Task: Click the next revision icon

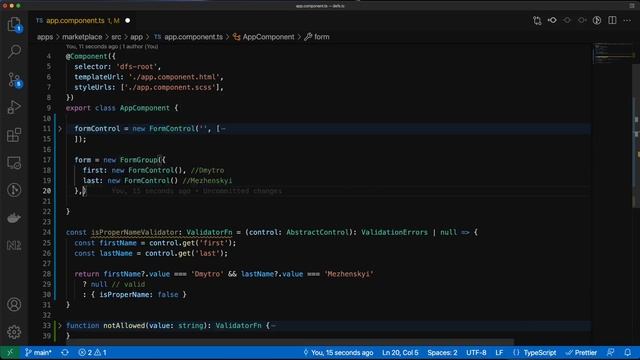Action: [582, 20]
